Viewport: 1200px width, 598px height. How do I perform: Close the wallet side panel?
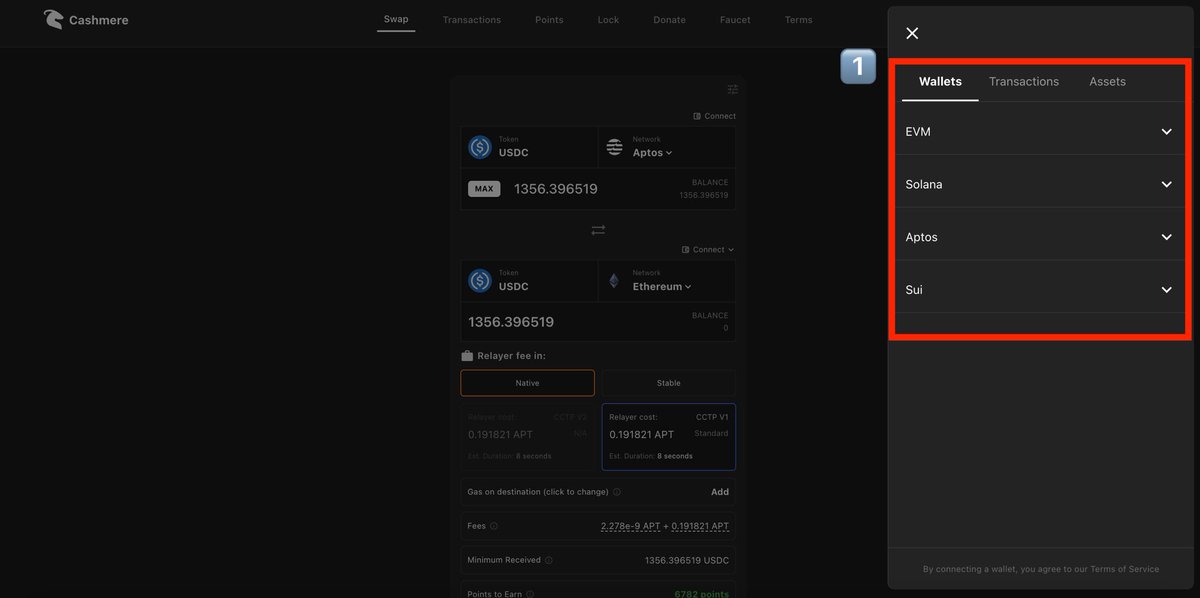(x=912, y=33)
